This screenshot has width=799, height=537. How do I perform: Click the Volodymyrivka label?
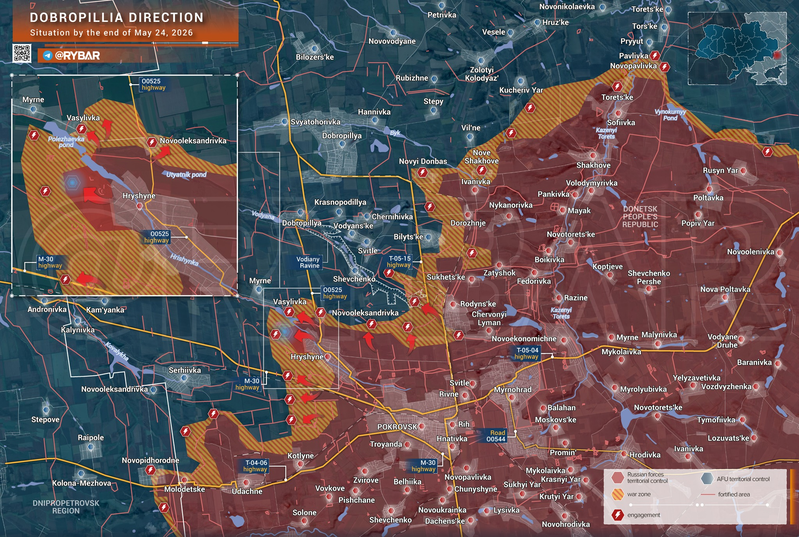[591, 183]
